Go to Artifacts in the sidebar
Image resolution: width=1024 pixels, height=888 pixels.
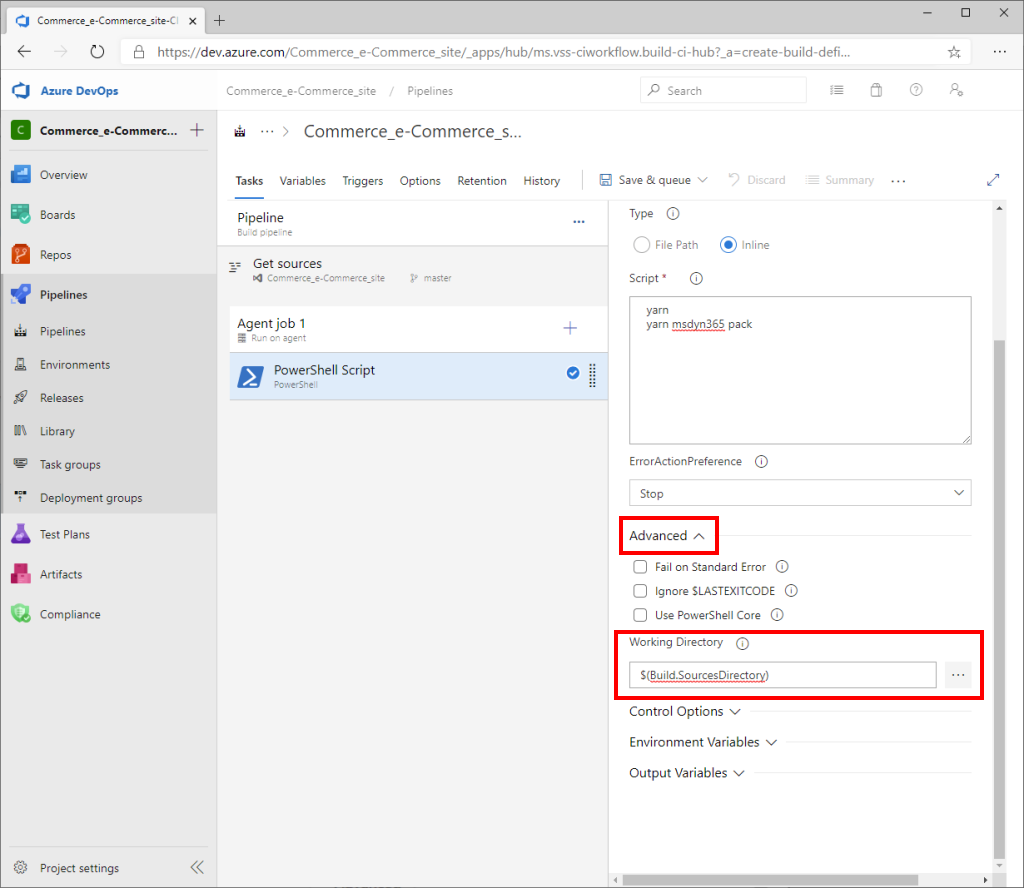[x=58, y=573]
